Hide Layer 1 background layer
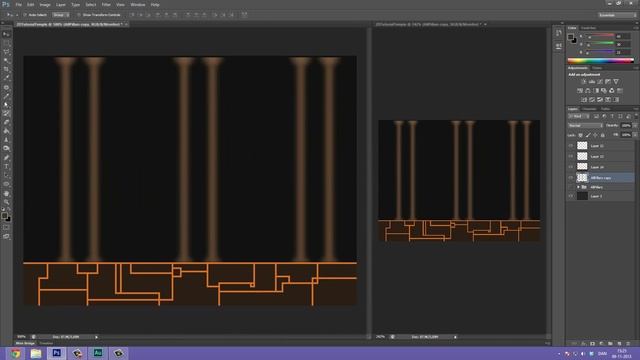The width and height of the screenshot is (640, 360). tap(571, 196)
